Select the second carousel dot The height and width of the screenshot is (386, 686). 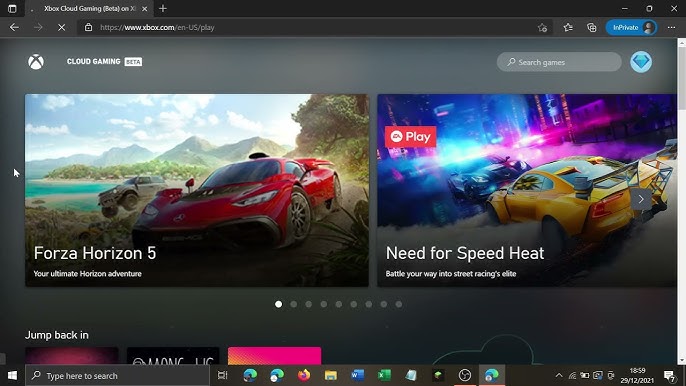click(294, 304)
